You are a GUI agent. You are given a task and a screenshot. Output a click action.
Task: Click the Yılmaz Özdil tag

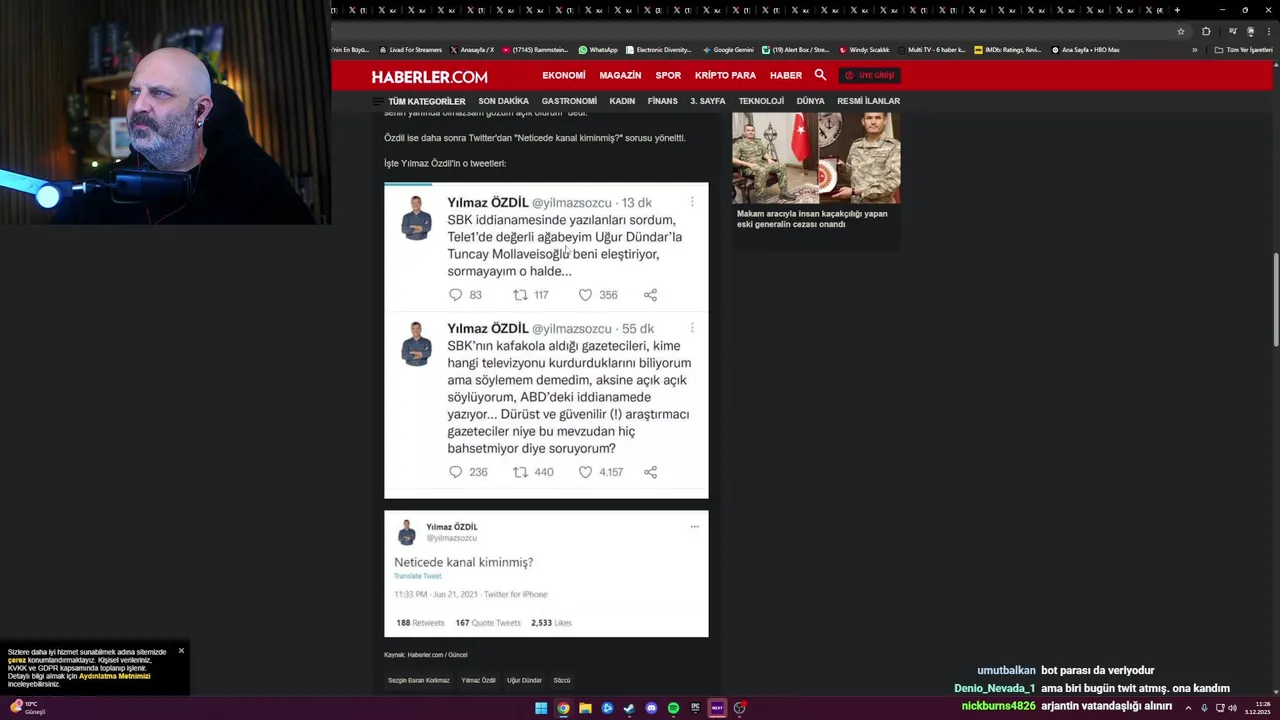point(478,680)
